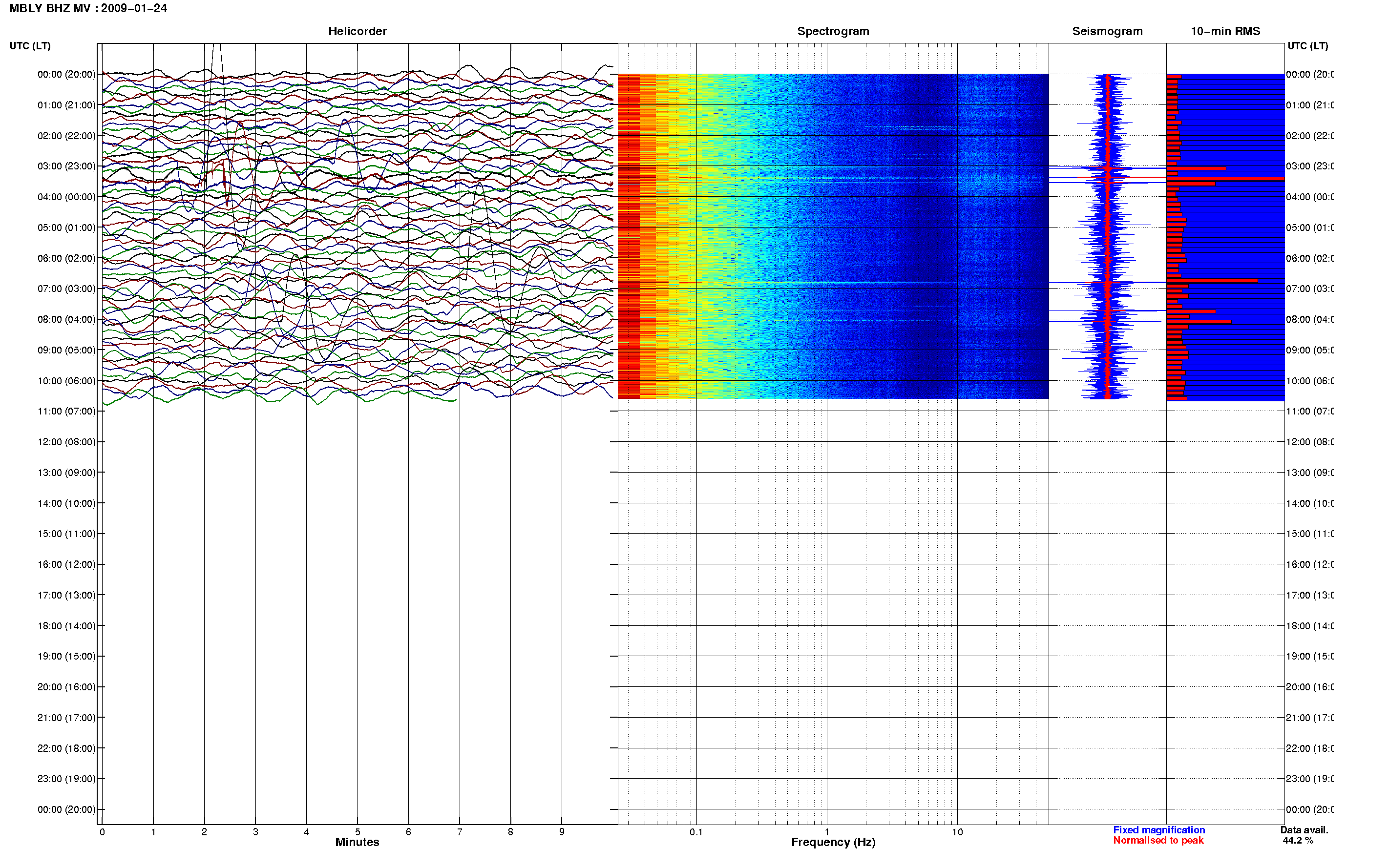Click the '0.1' frequency tick label
The width and height of the screenshot is (1389, 868).
696,832
